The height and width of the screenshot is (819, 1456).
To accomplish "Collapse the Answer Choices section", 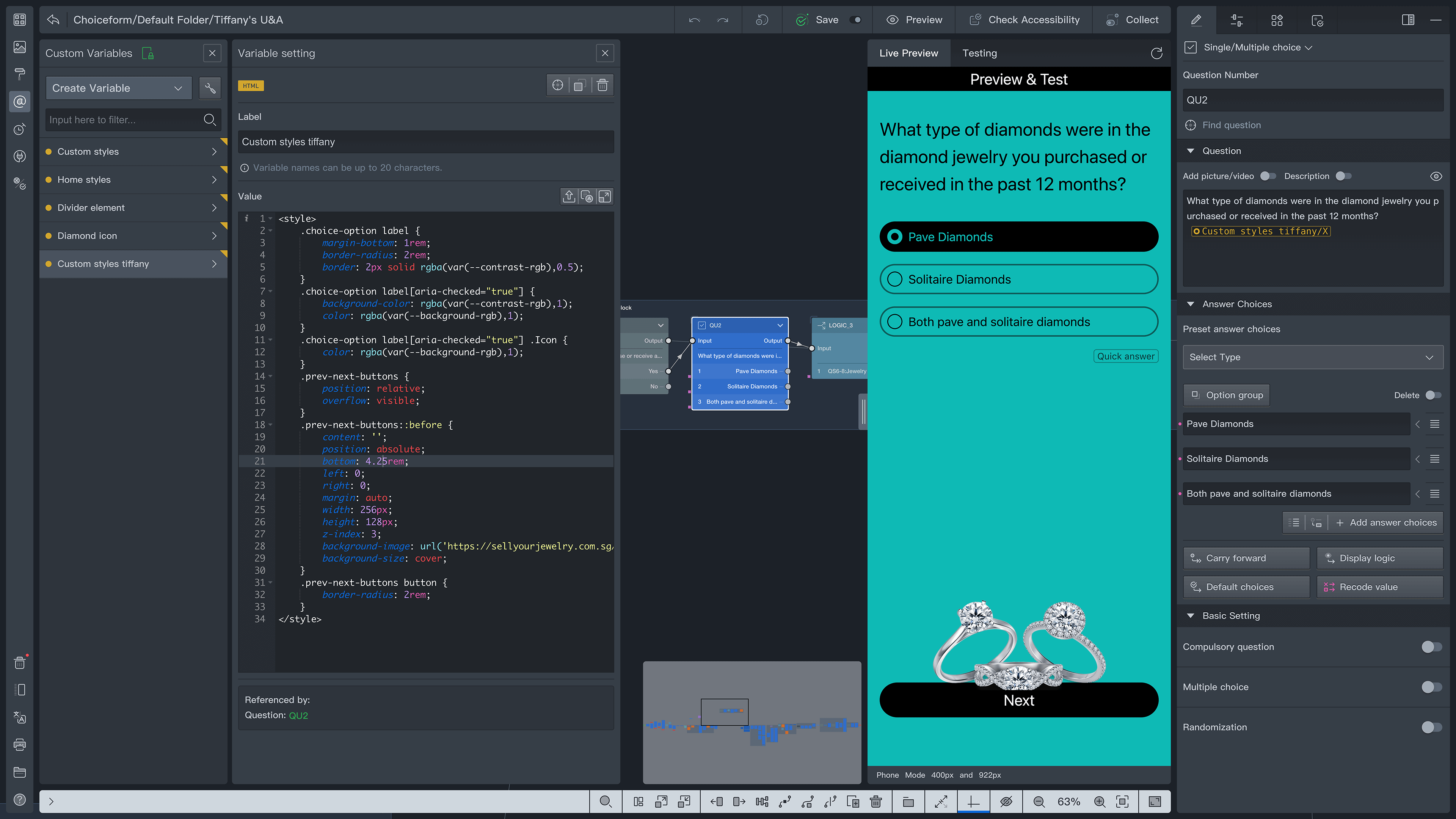I will pos(1190,304).
